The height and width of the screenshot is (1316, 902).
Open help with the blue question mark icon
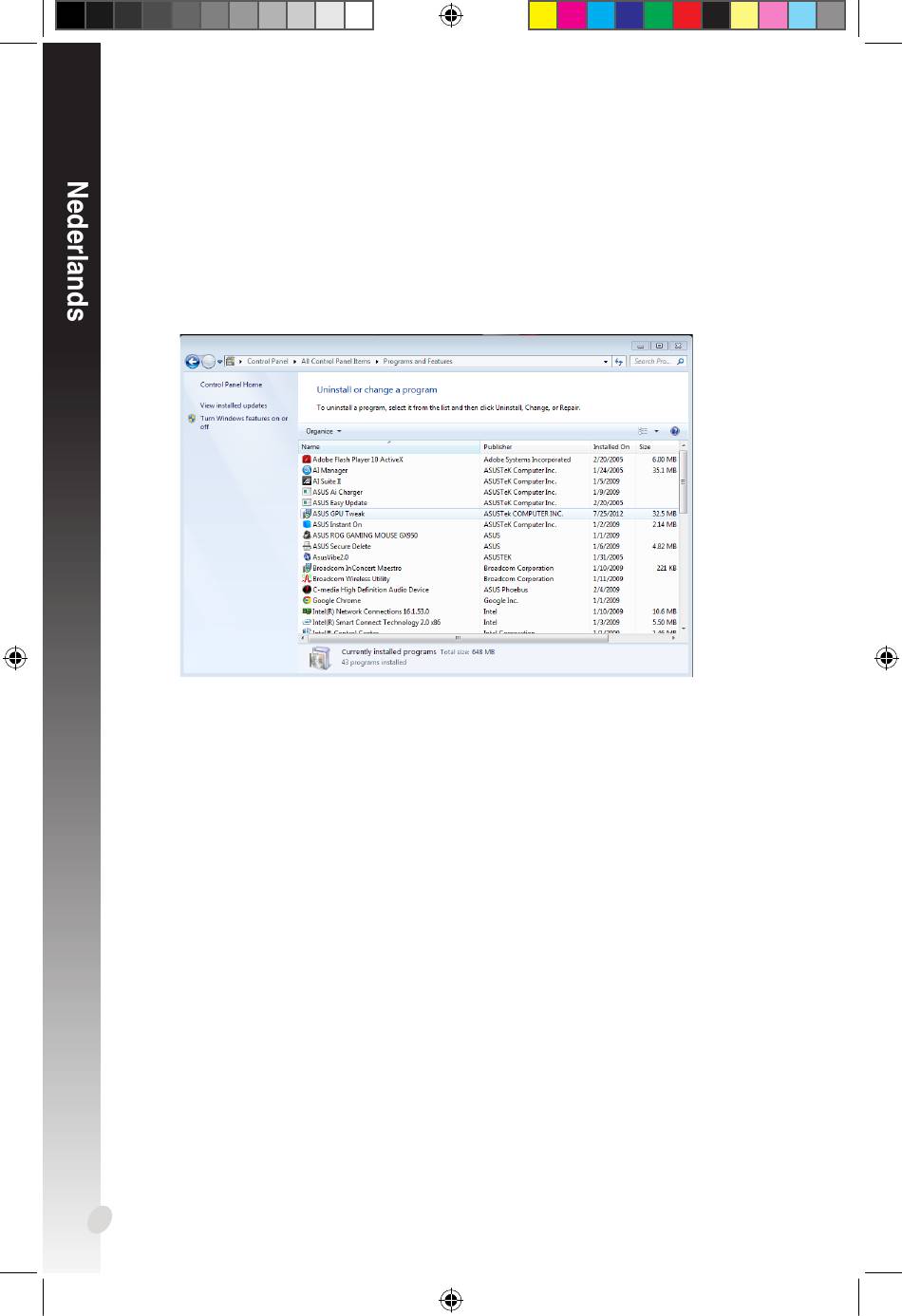pyautogui.click(x=675, y=431)
